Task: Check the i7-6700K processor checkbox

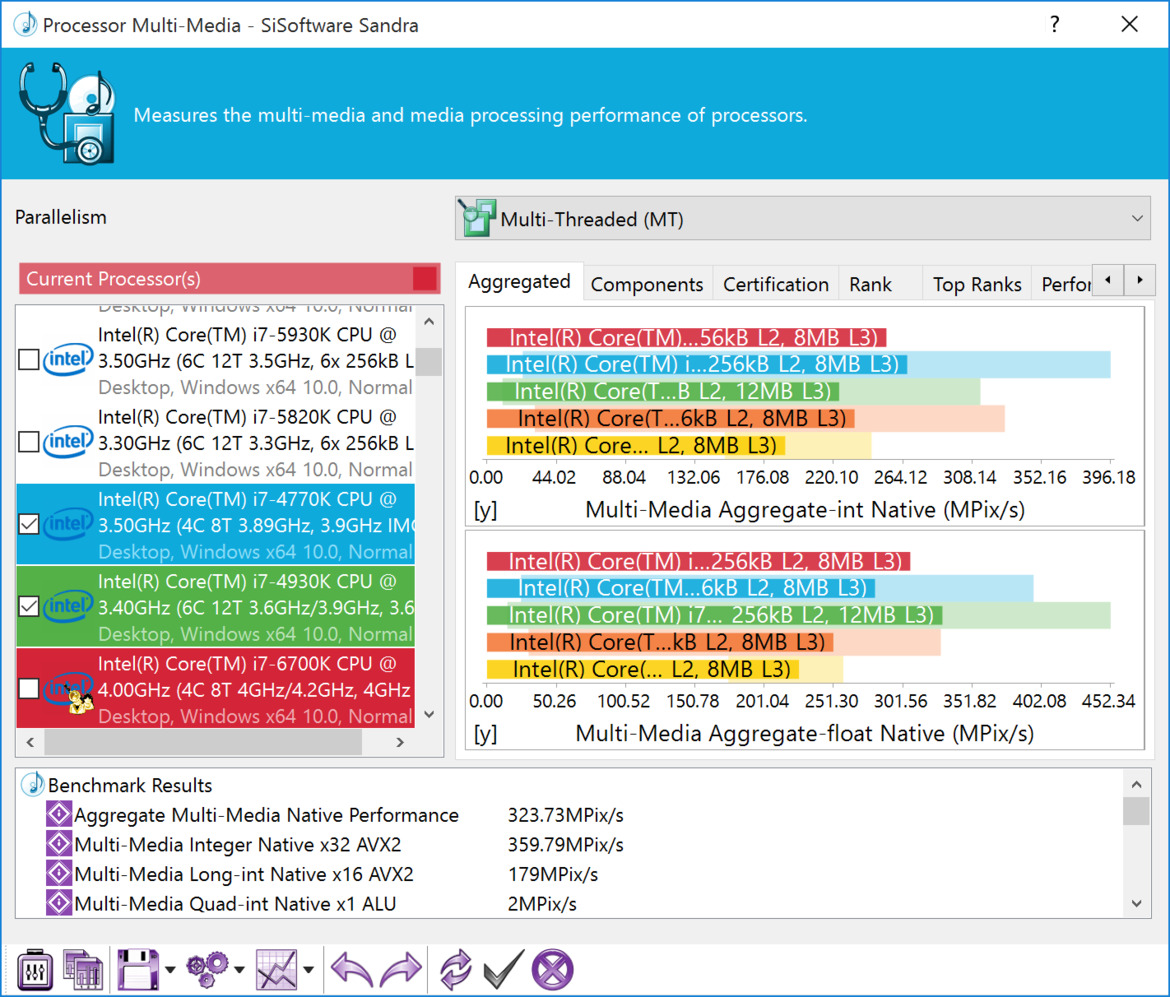Action: [28, 688]
